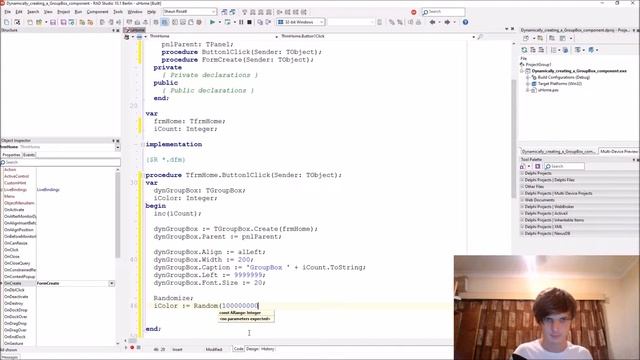
Task: Open the File menu
Action: coord(7,12)
